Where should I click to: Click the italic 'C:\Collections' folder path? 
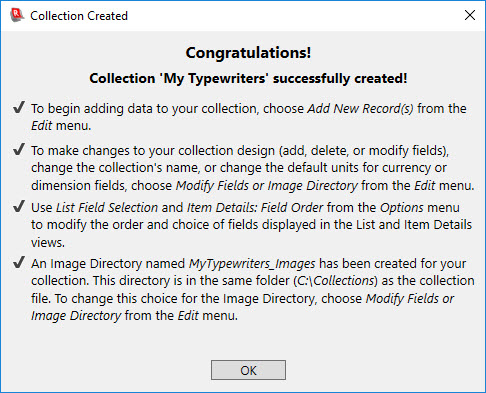click(335, 281)
